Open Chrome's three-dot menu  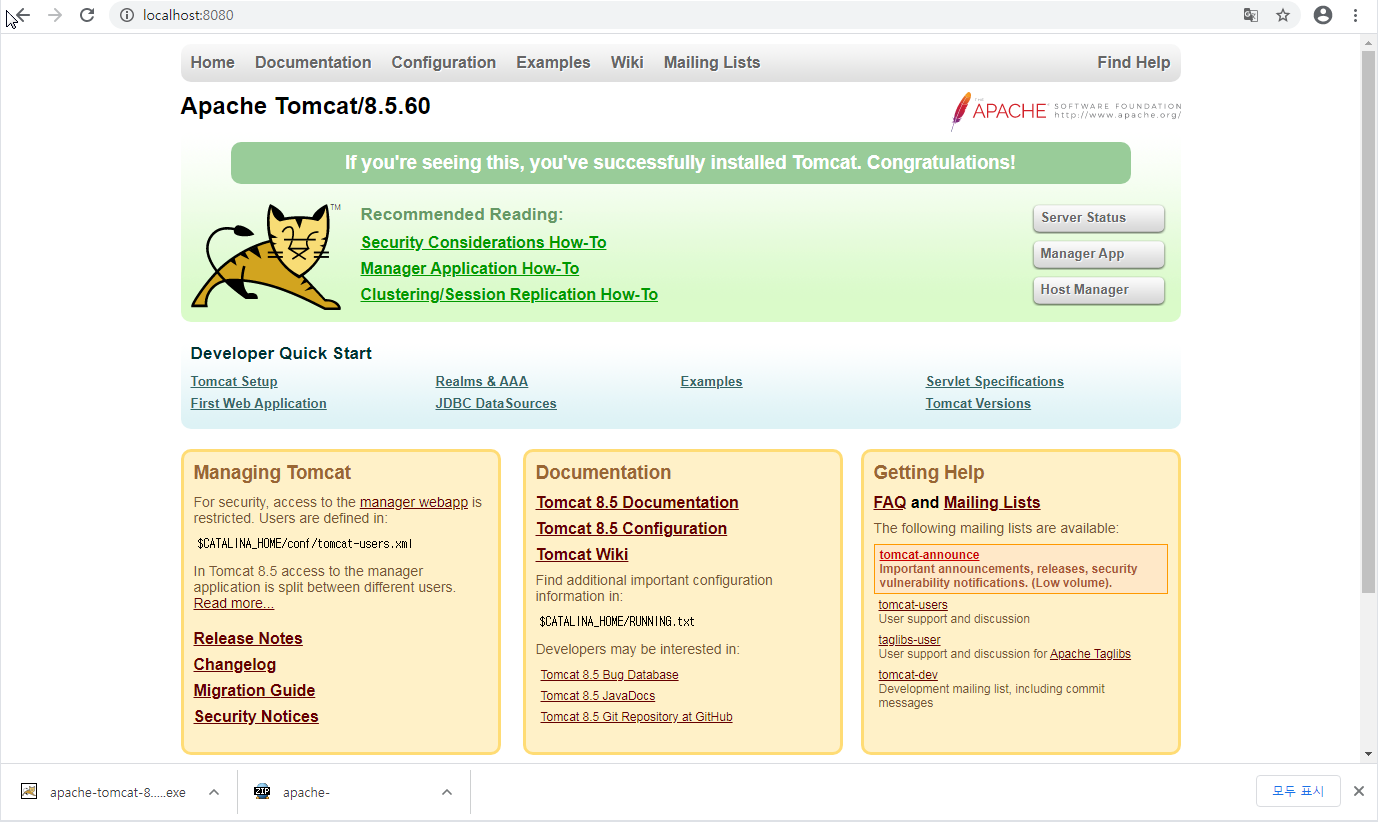1356,15
